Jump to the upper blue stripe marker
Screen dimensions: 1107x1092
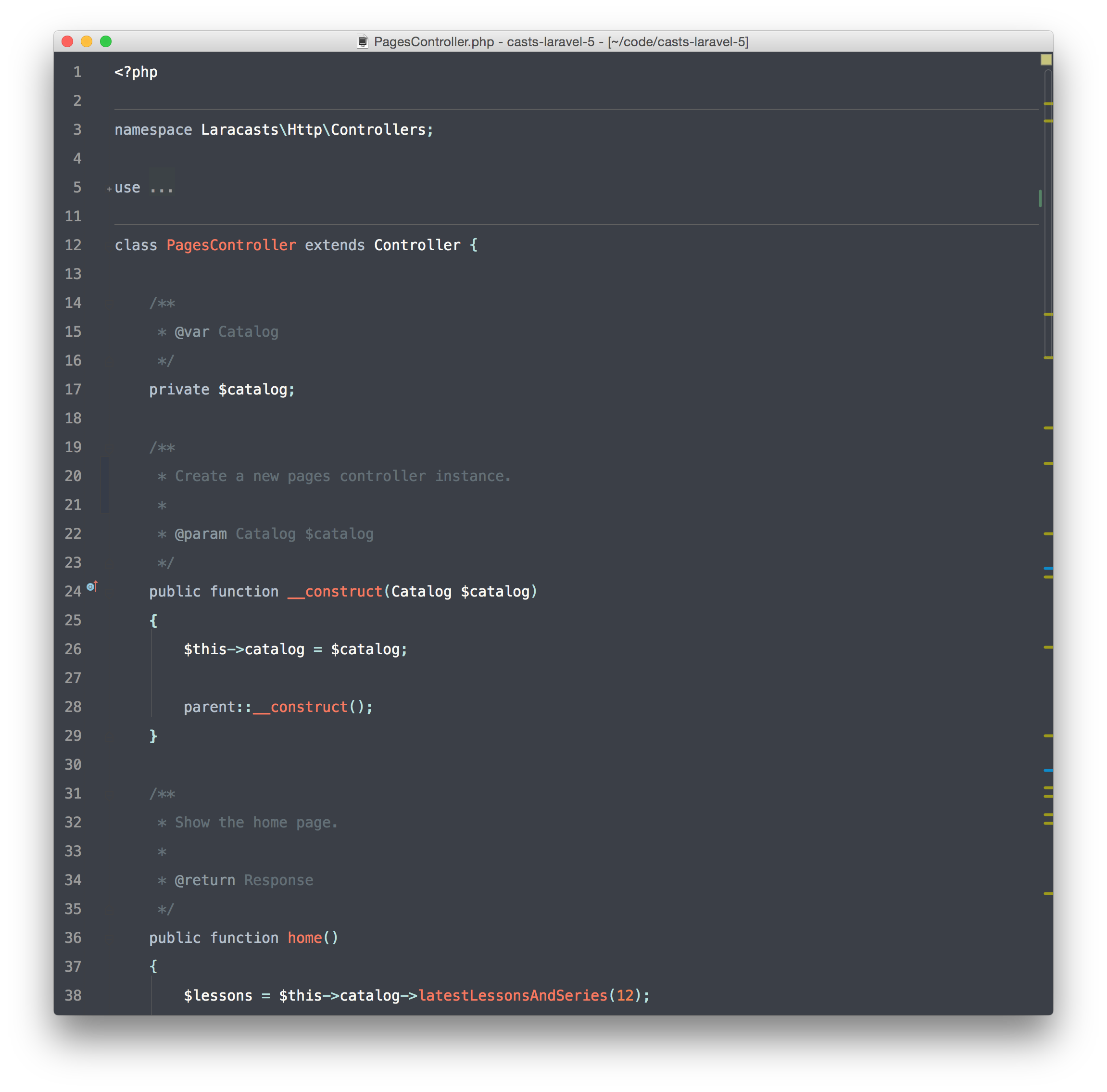1048,568
